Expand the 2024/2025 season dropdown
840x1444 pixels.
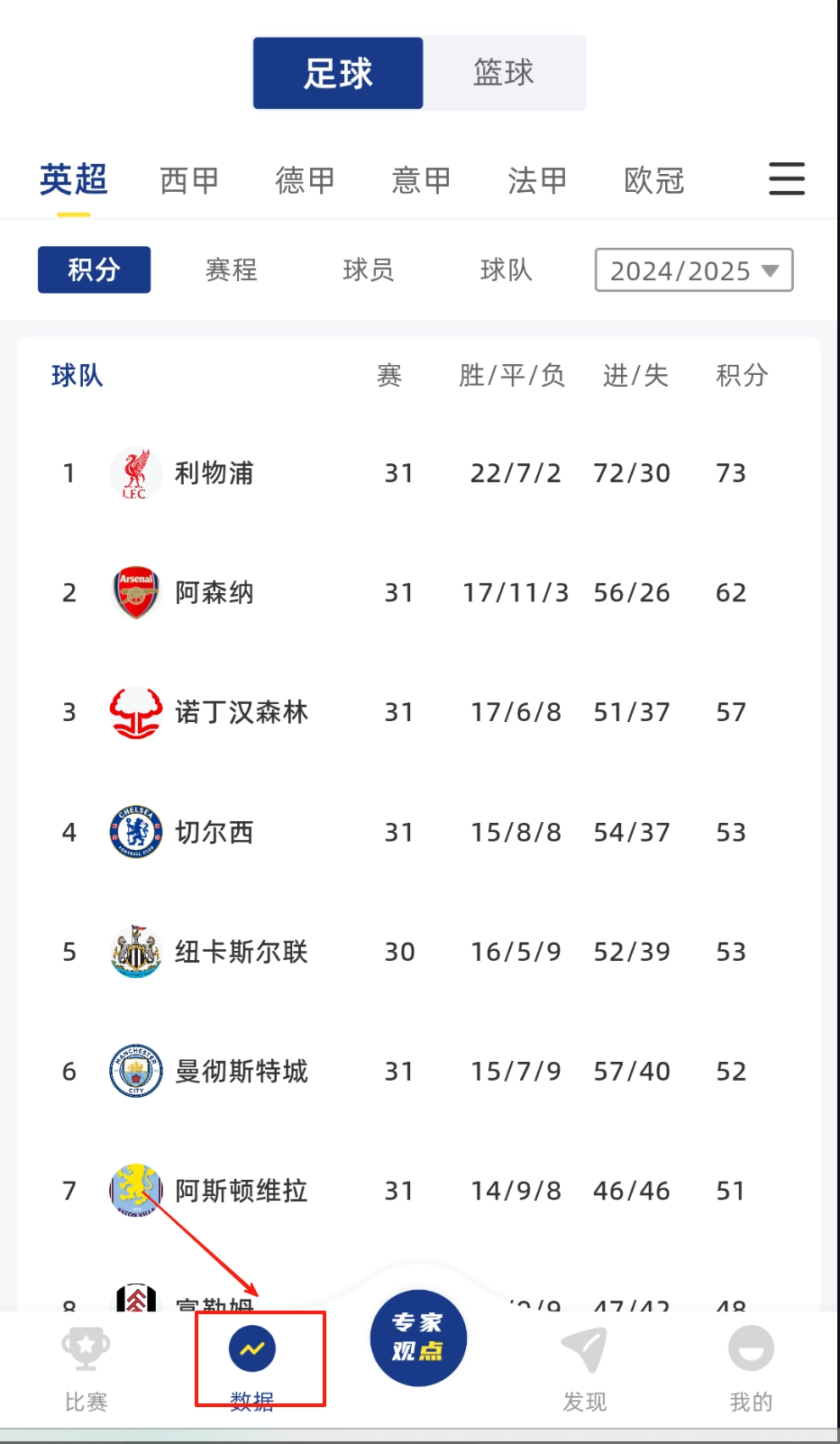693,270
